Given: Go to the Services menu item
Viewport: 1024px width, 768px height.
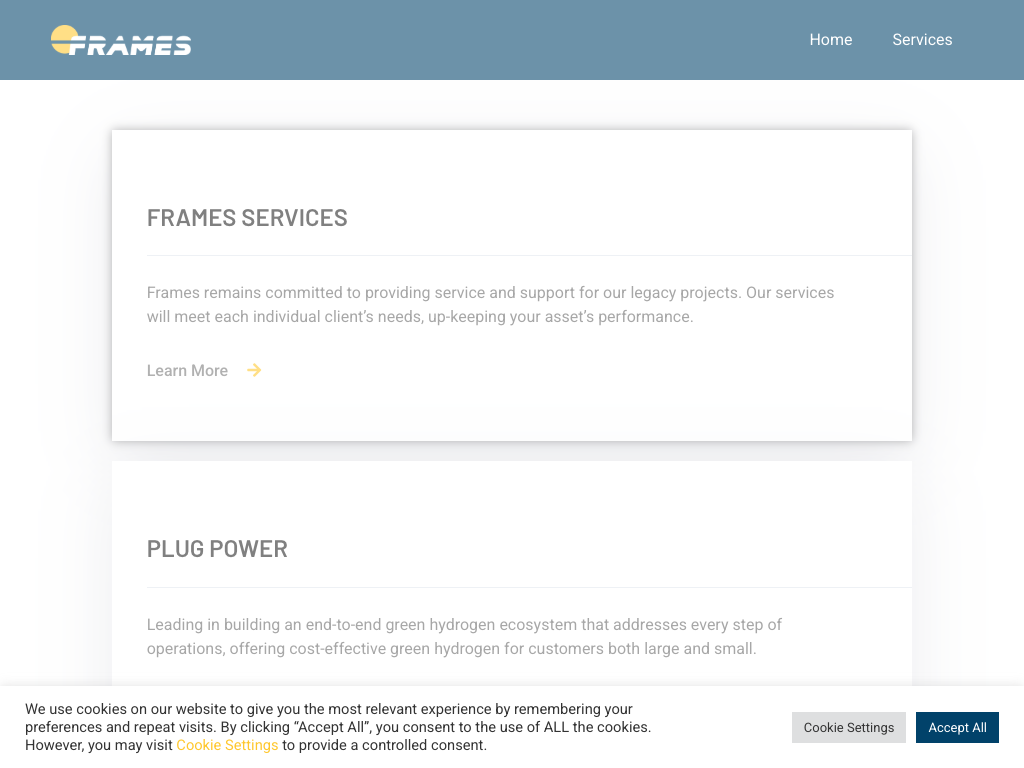Looking at the screenshot, I should click(922, 40).
